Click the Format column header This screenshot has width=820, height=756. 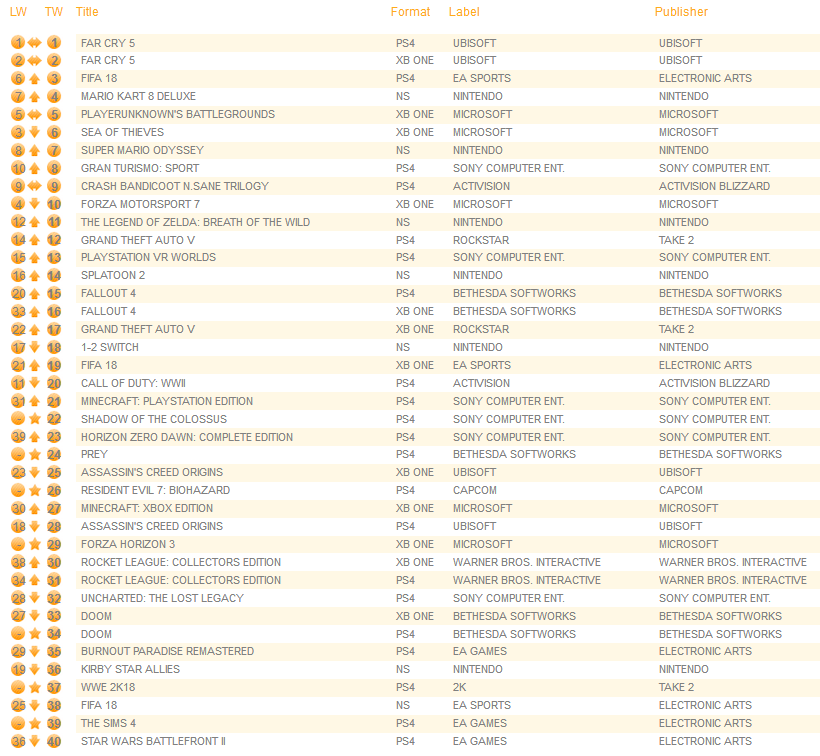coord(410,12)
